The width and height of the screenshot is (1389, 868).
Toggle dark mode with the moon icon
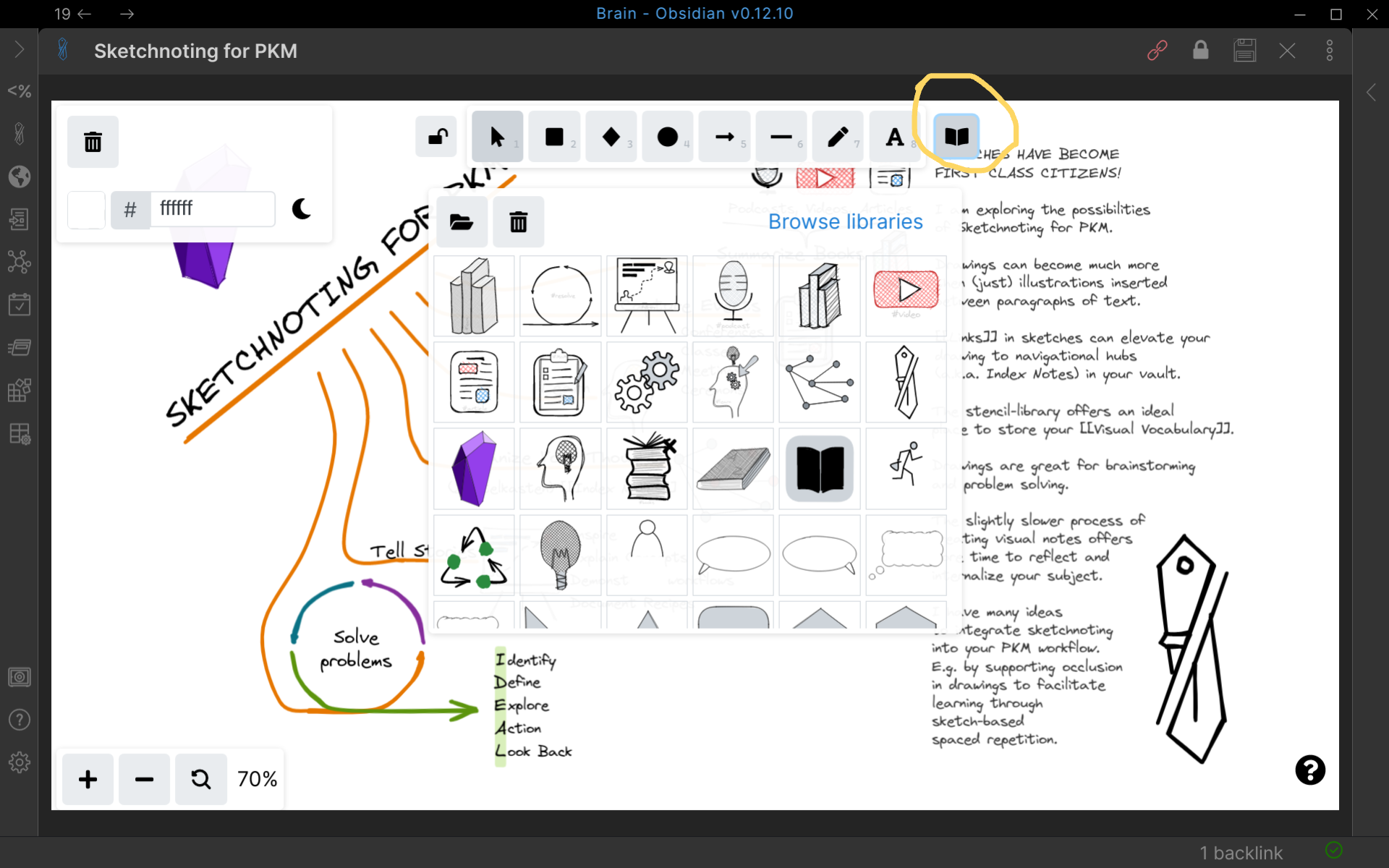(302, 210)
